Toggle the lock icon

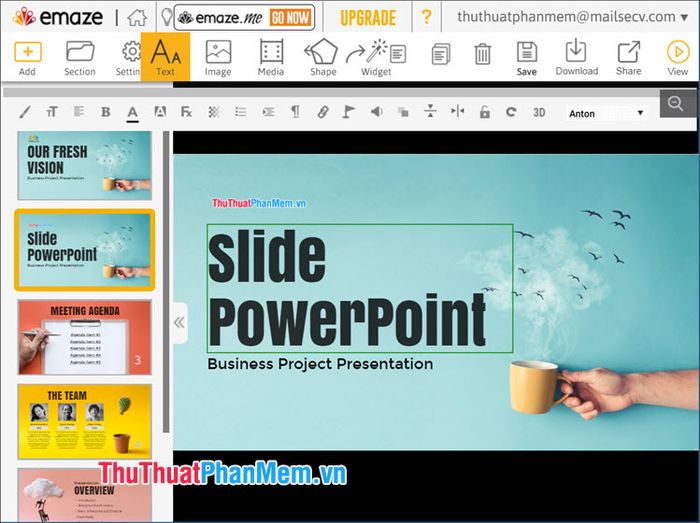(484, 112)
